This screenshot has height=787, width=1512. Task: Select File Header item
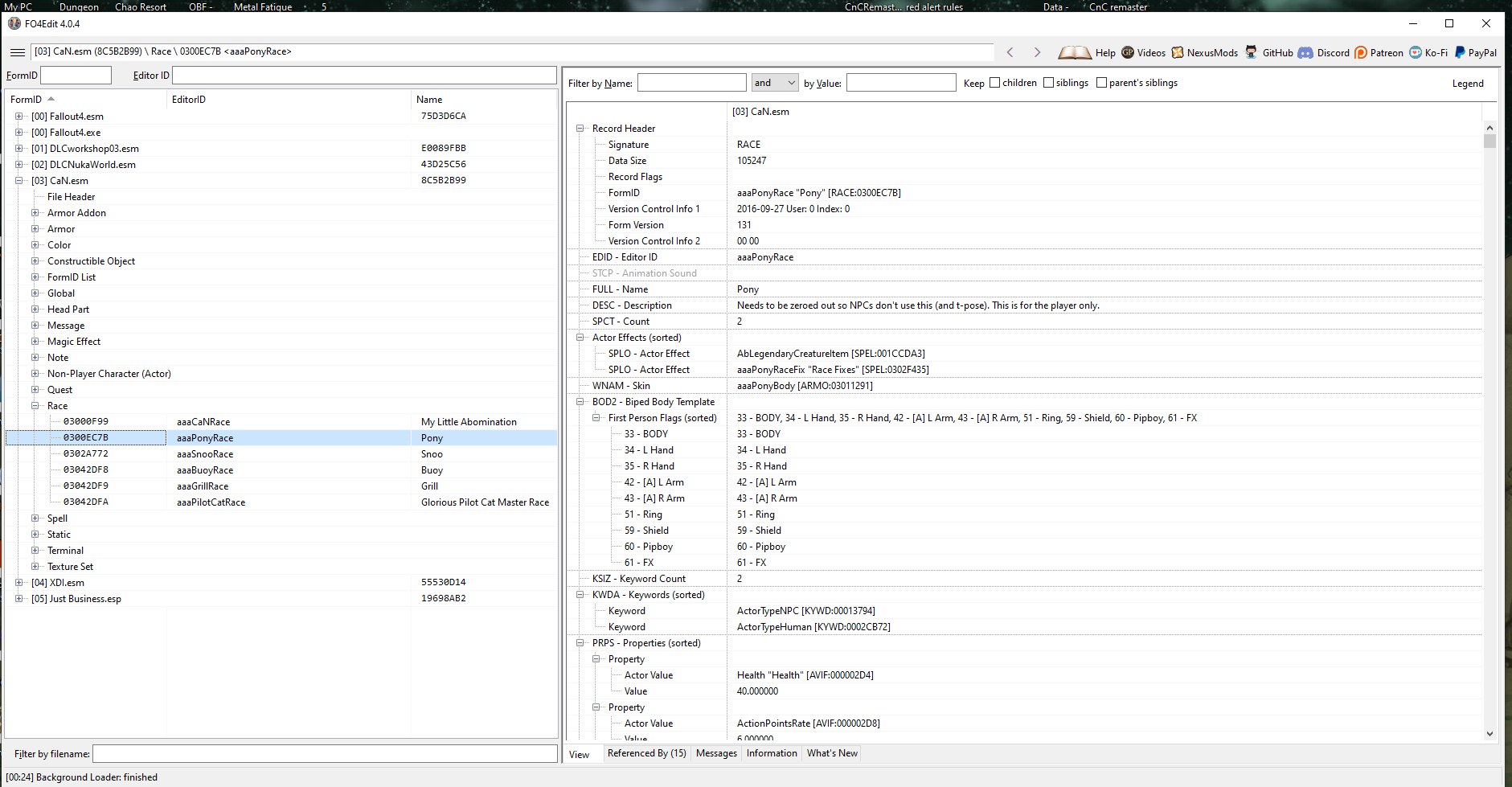tap(71, 197)
